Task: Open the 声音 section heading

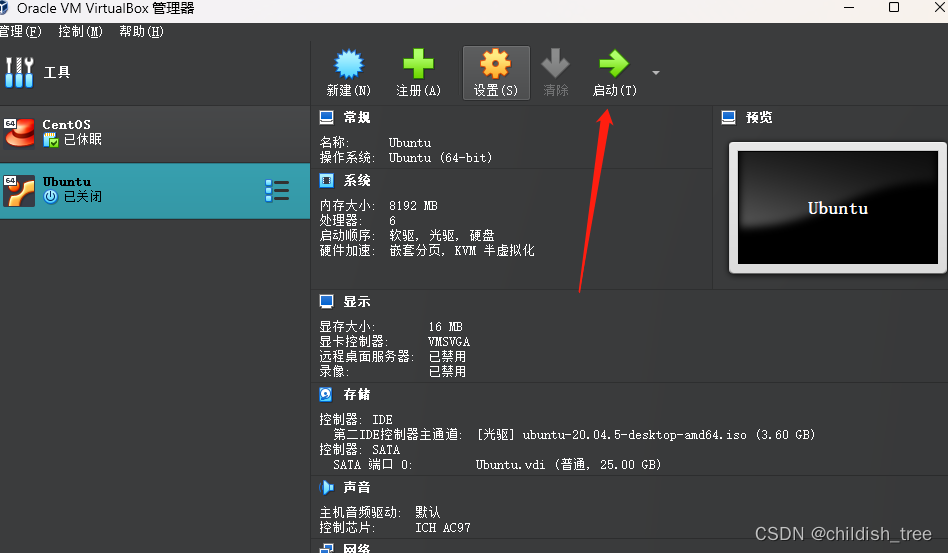Action: pos(357,487)
